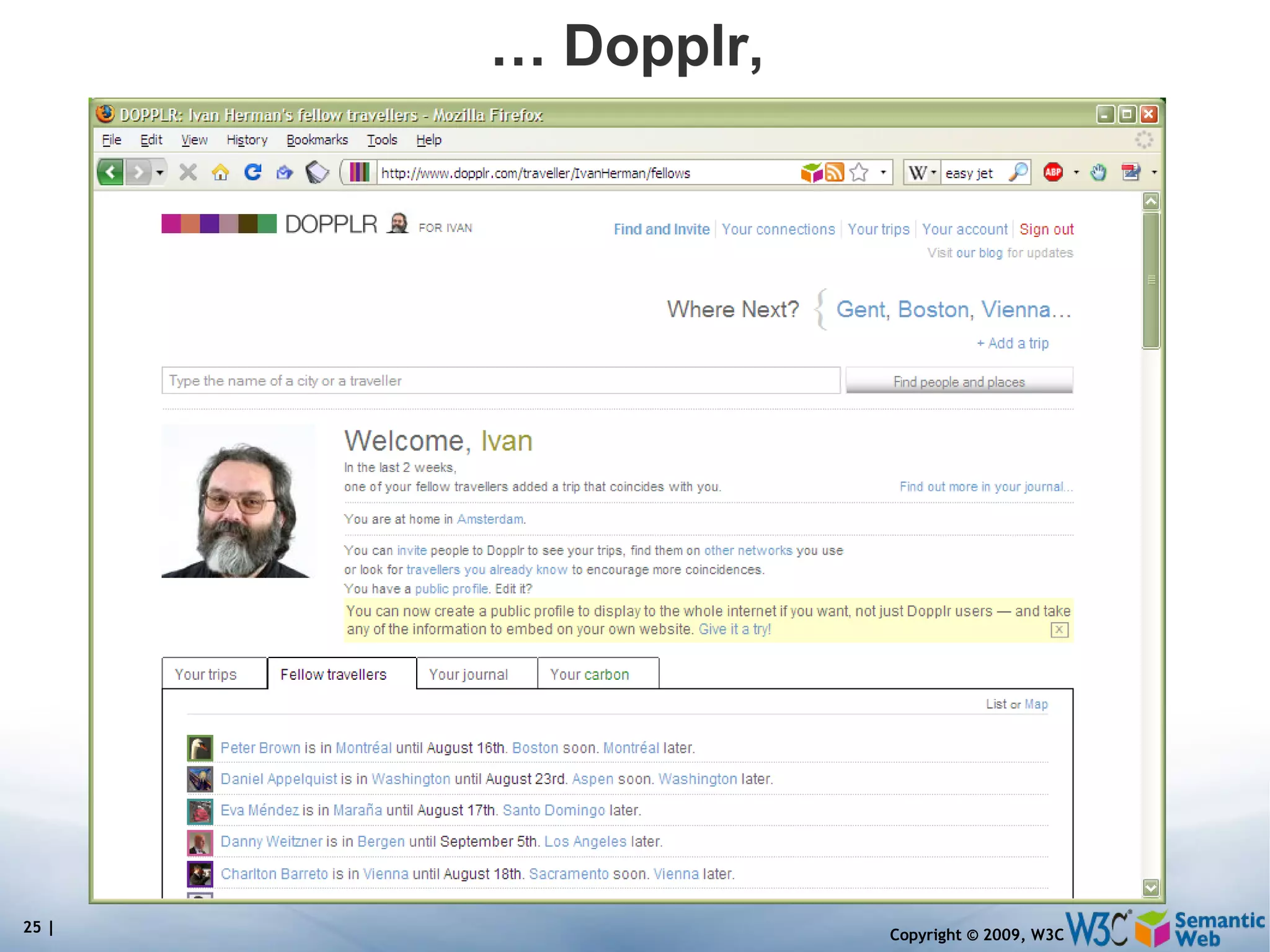Click the page scrollbar up arrow
This screenshot has height=952, width=1270.
coord(1150,201)
